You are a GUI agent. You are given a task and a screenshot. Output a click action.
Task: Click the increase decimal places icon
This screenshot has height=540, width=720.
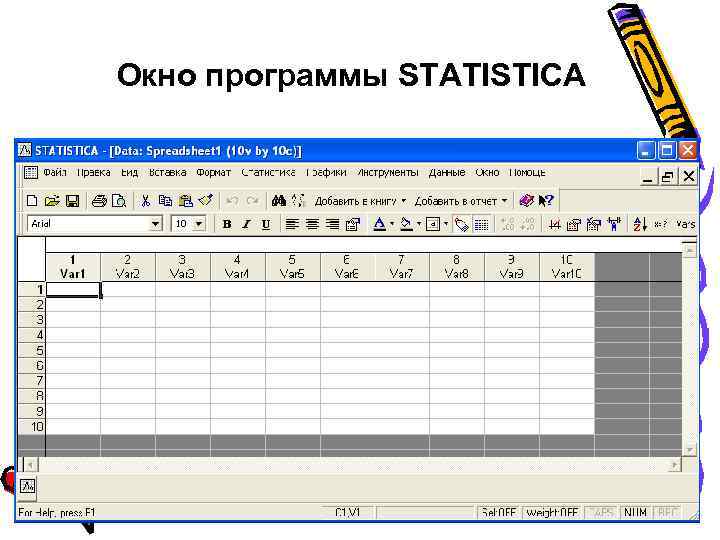(507, 224)
